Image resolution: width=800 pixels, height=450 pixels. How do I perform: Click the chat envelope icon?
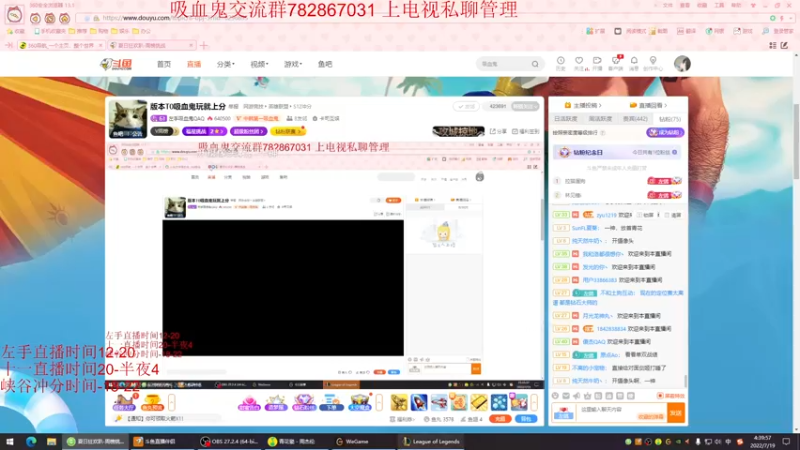pos(566,396)
